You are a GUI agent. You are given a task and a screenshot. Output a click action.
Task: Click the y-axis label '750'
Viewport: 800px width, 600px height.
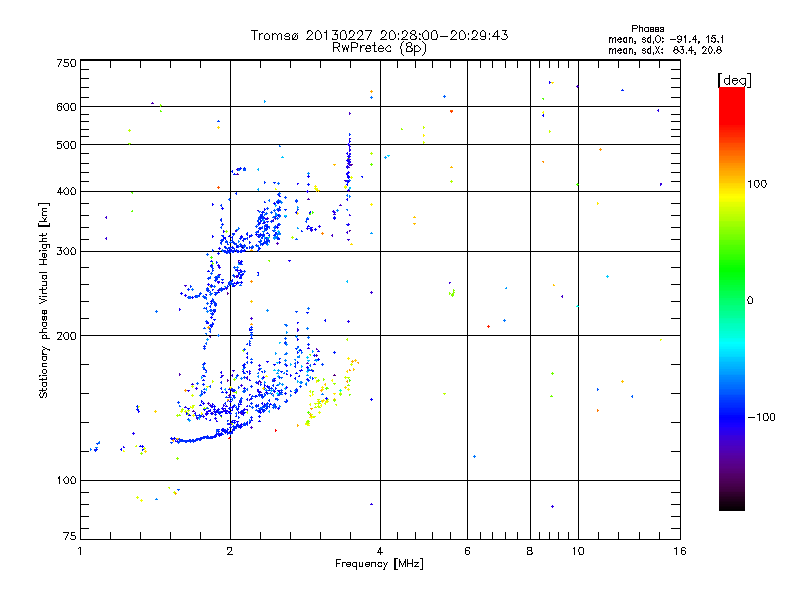click(66, 63)
